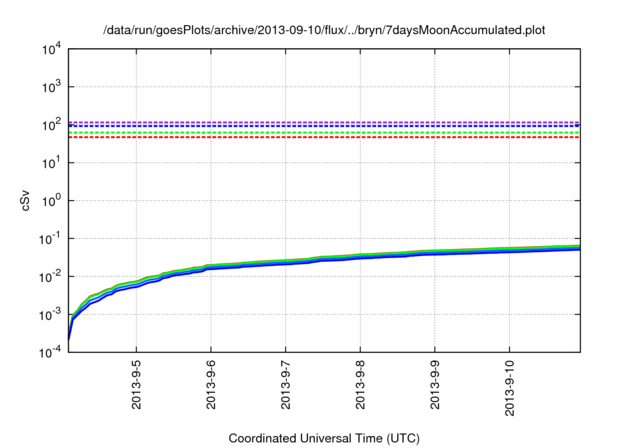Click the Coordinated Universal Time (UTC) axis label

(324, 438)
